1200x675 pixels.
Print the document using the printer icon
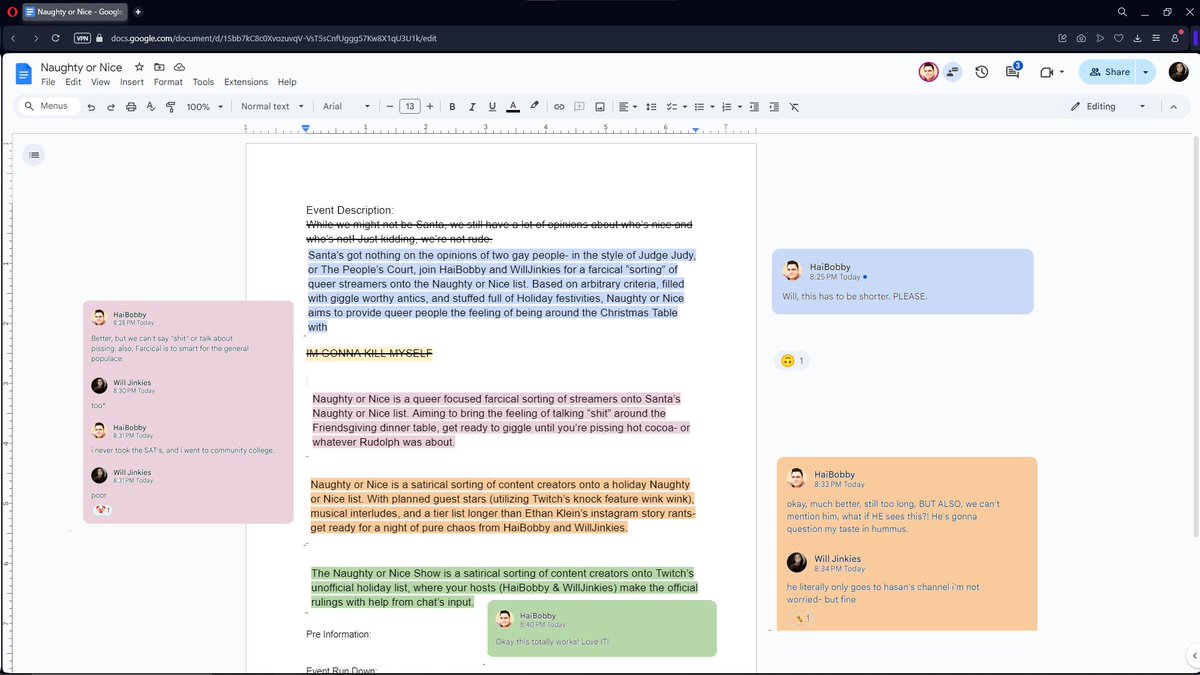click(x=131, y=107)
